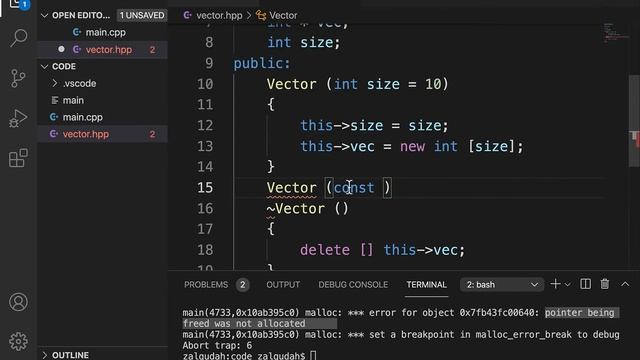Click line number 10 in gutter

[x=205, y=84]
